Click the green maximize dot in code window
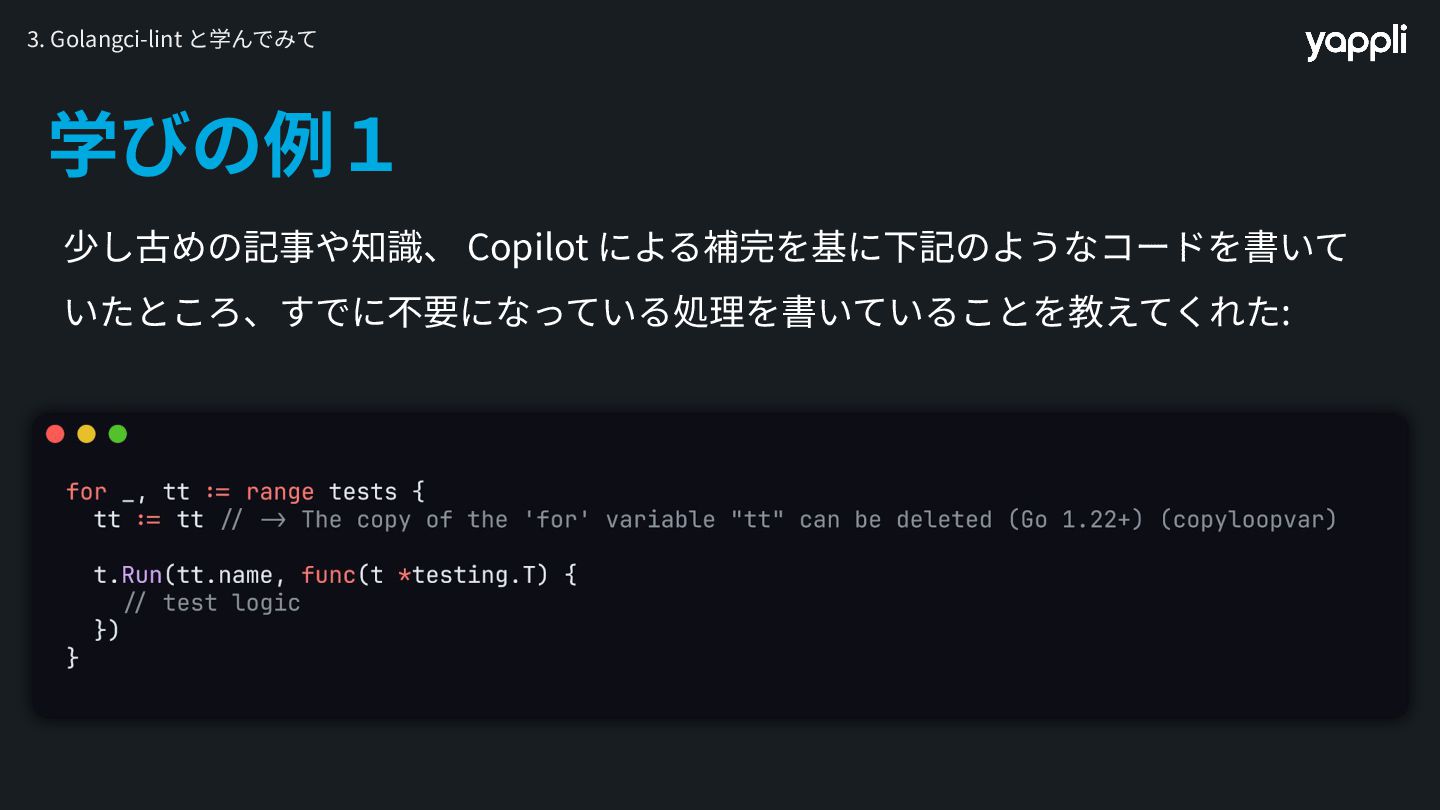 [x=117, y=434]
